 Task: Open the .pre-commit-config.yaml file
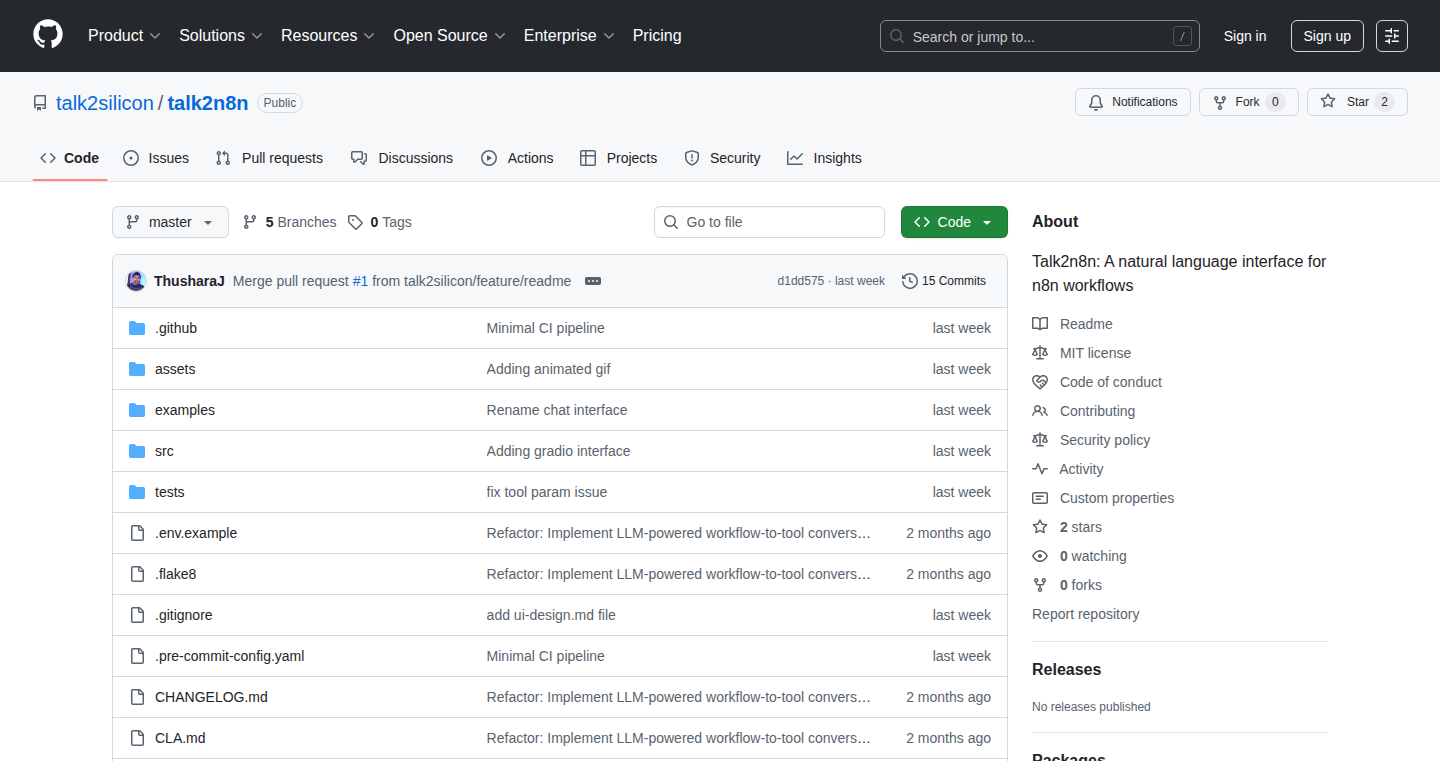230,656
